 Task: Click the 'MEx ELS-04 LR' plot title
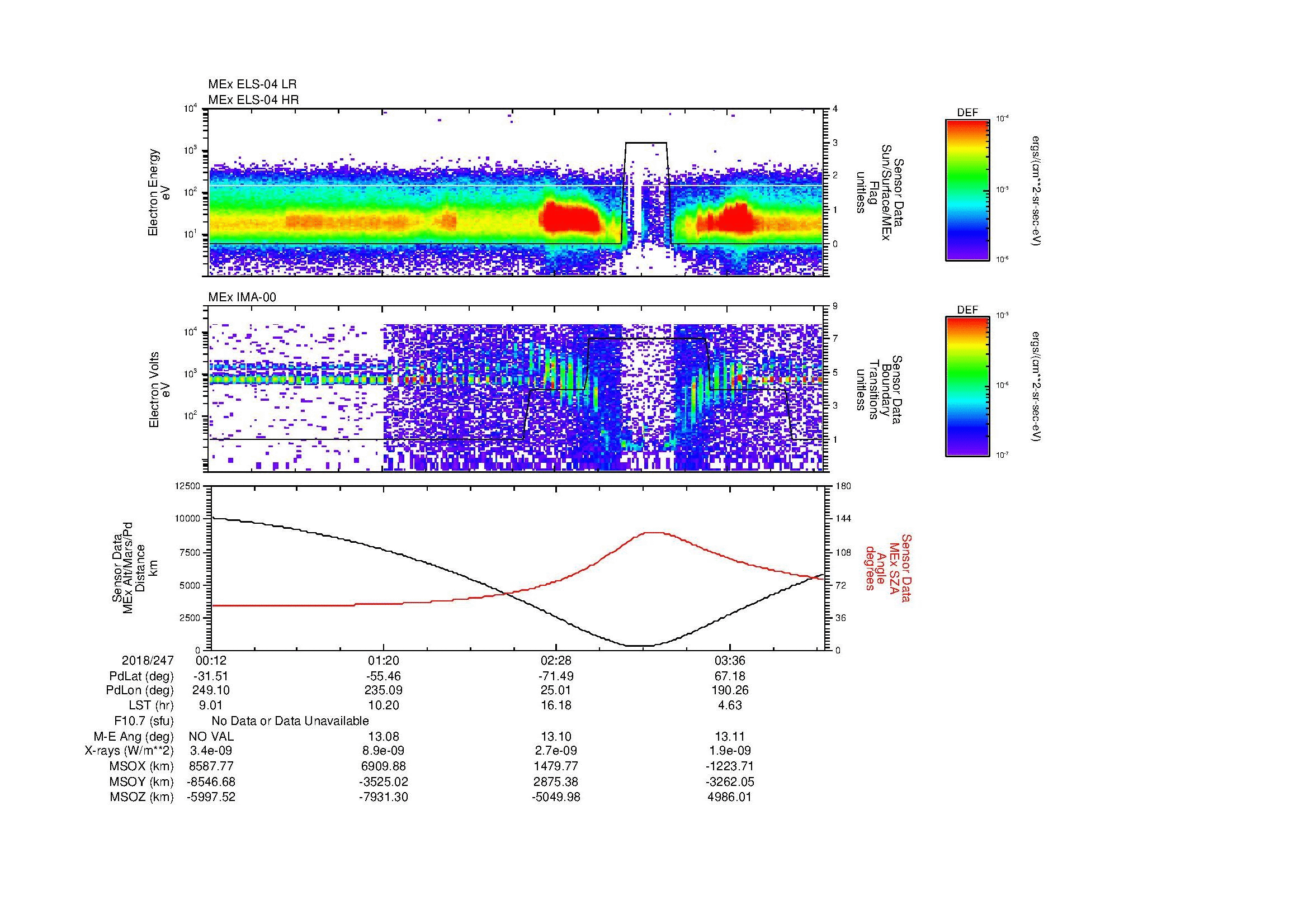pyautogui.click(x=252, y=84)
